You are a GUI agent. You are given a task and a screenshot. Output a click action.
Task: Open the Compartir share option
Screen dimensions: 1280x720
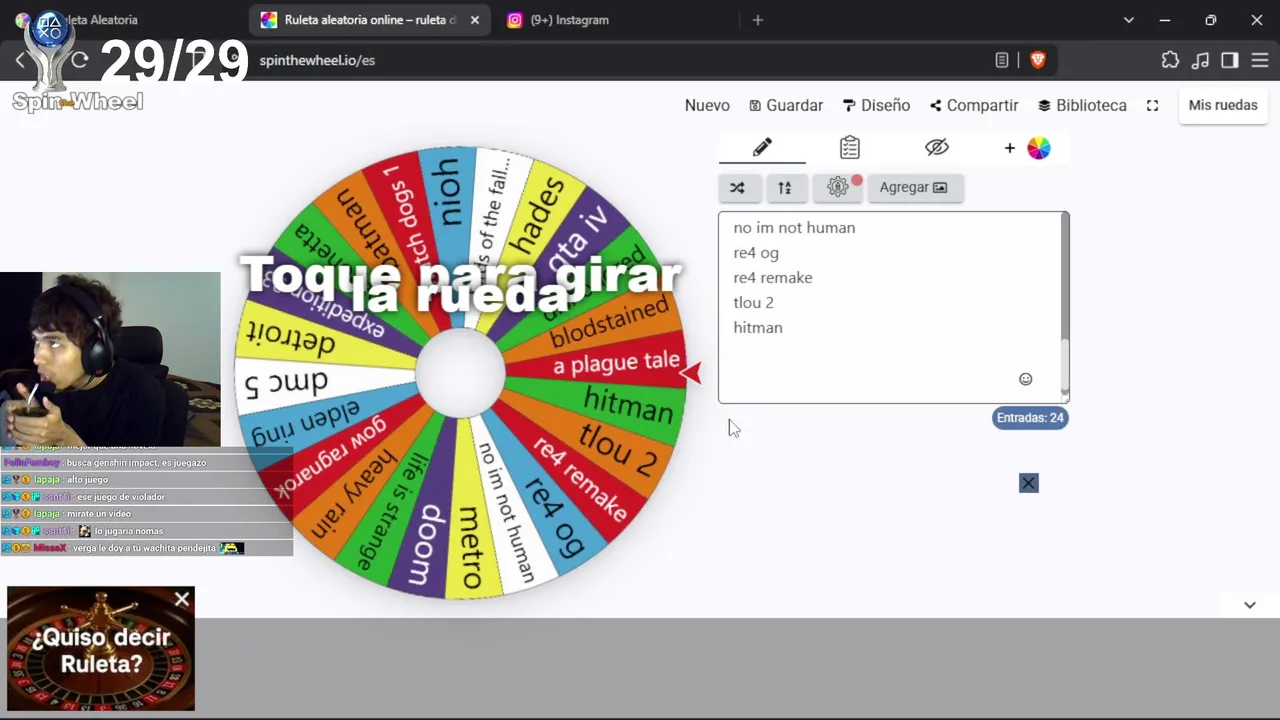click(974, 105)
